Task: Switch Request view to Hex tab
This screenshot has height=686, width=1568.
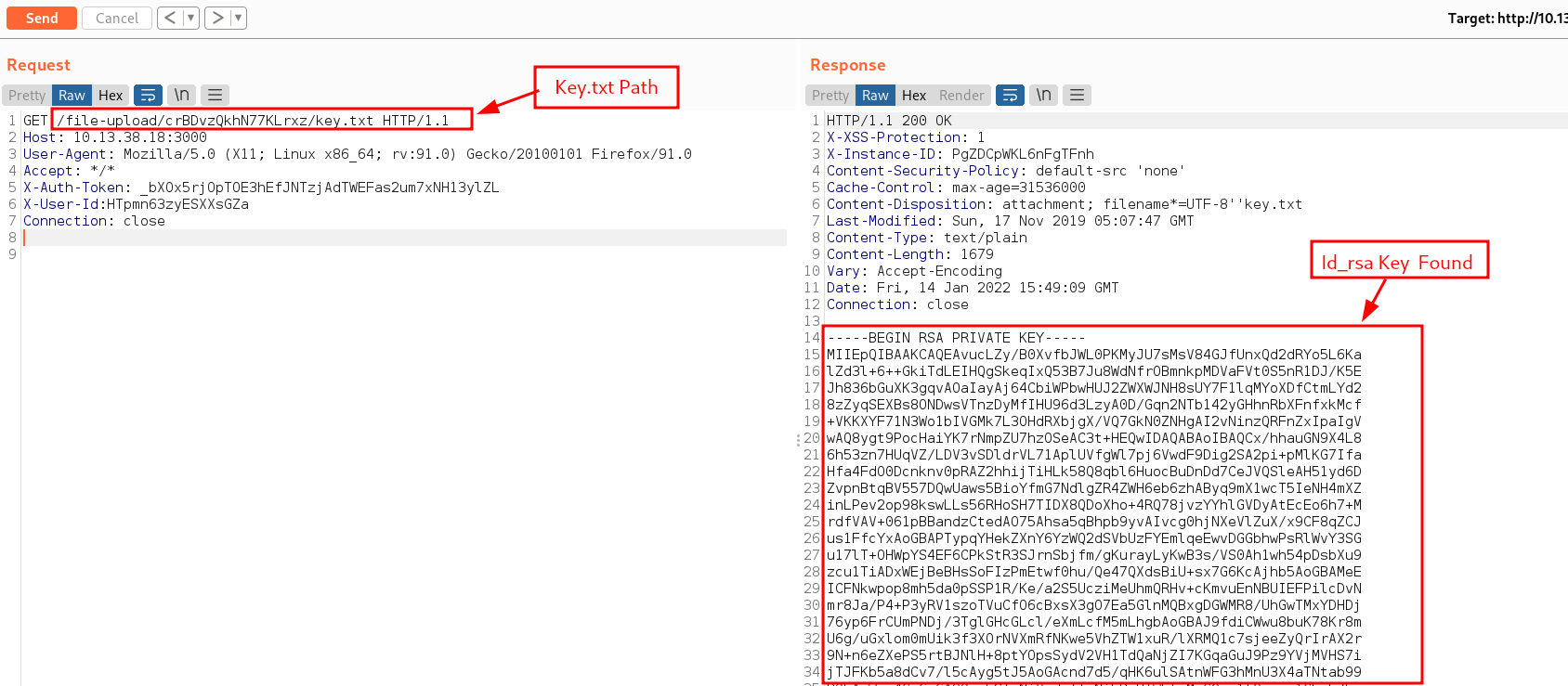Action: click(111, 95)
